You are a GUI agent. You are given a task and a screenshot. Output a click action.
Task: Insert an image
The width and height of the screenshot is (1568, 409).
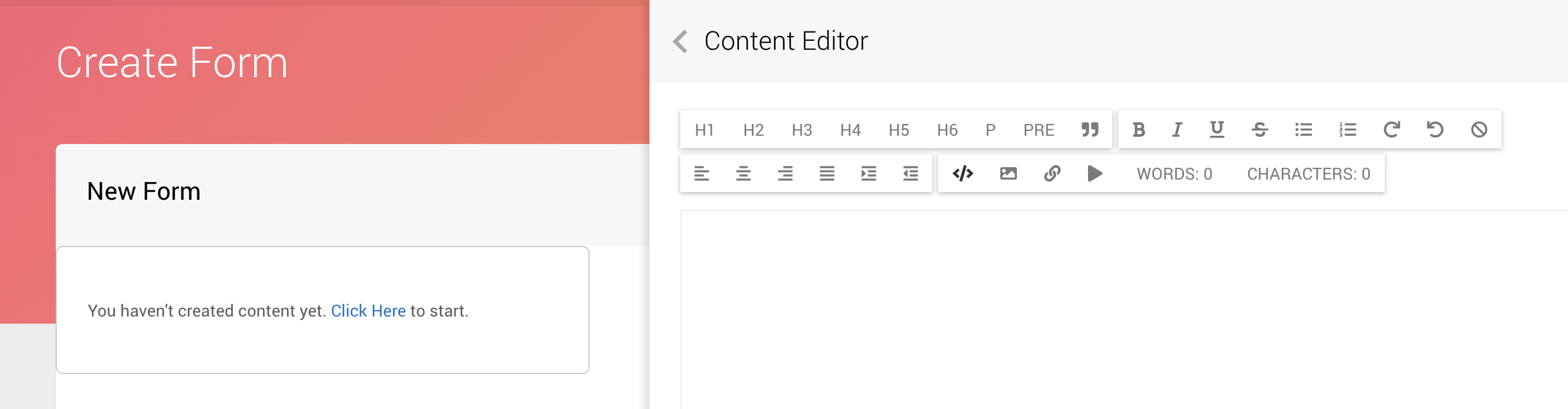coord(1008,174)
